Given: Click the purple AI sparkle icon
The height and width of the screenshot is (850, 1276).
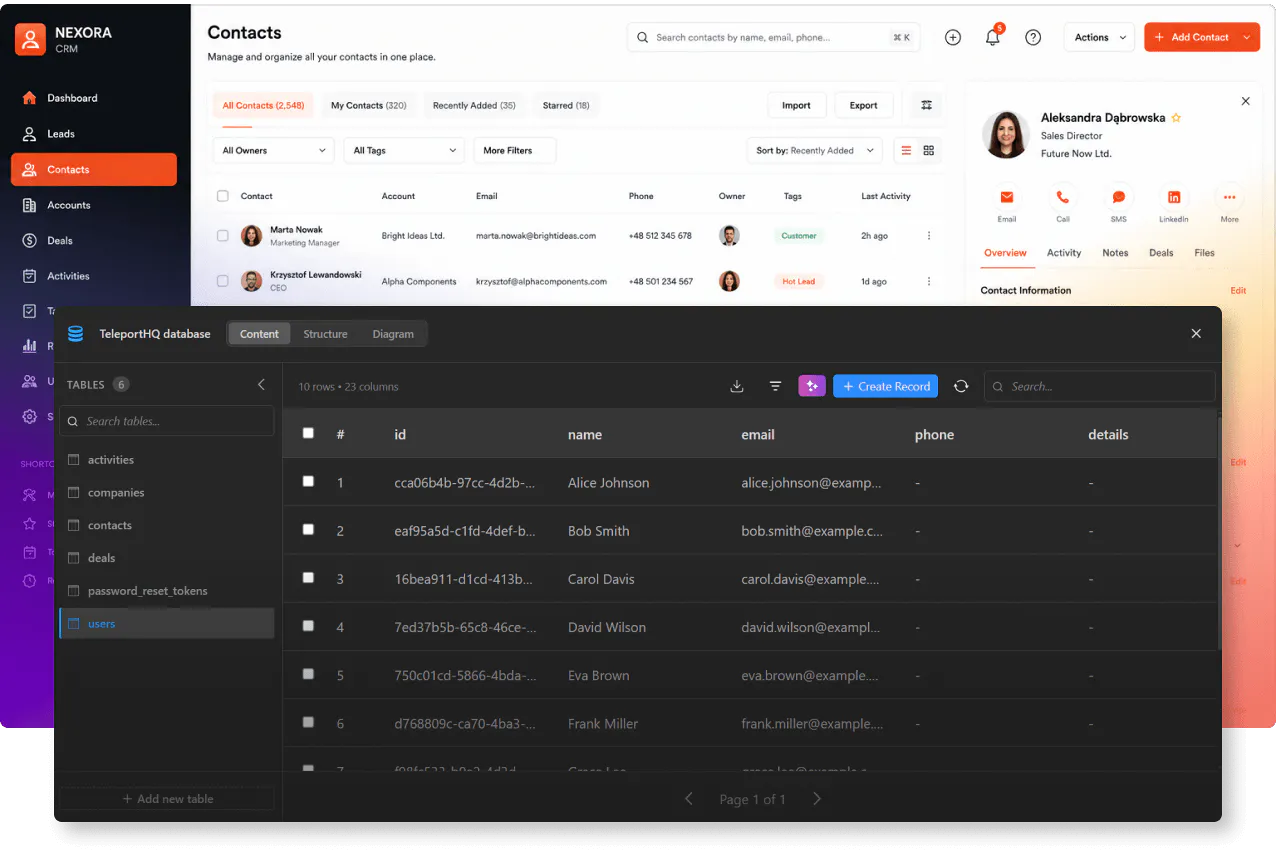Looking at the screenshot, I should (x=812, y=386).
